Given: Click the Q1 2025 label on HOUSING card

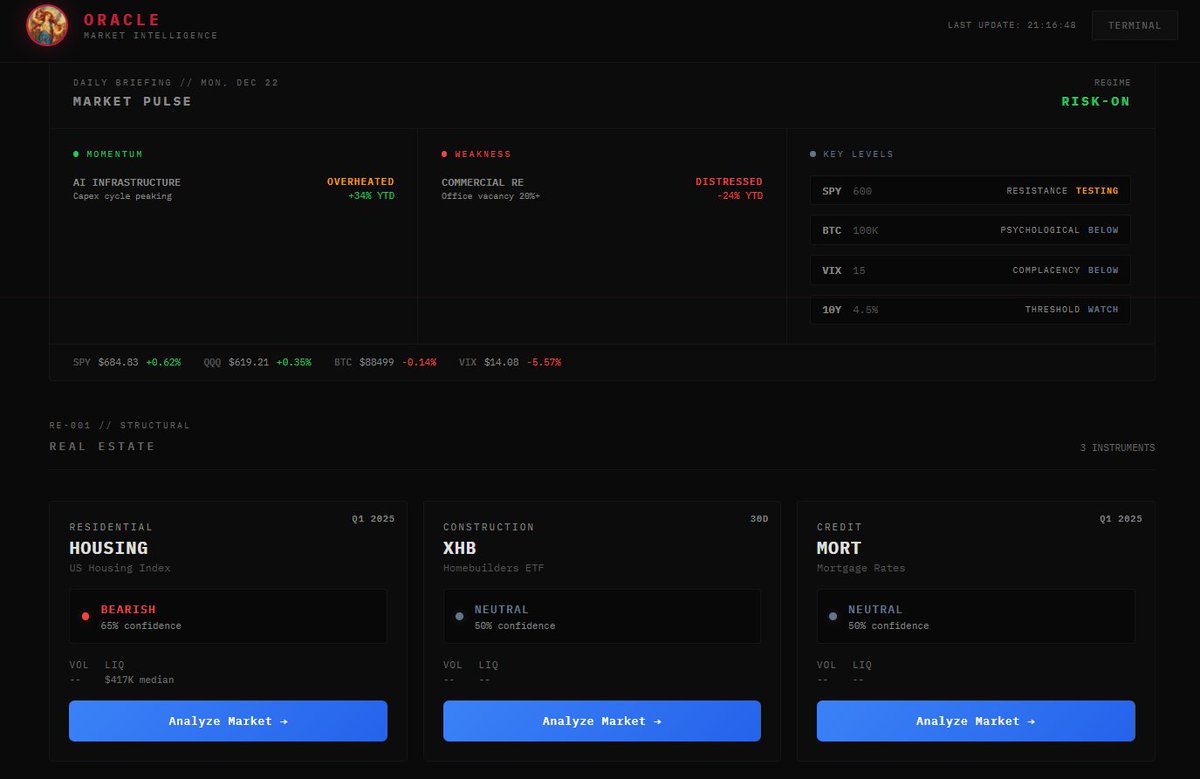Looking at the screenshot, I should [x=373, y=519].
